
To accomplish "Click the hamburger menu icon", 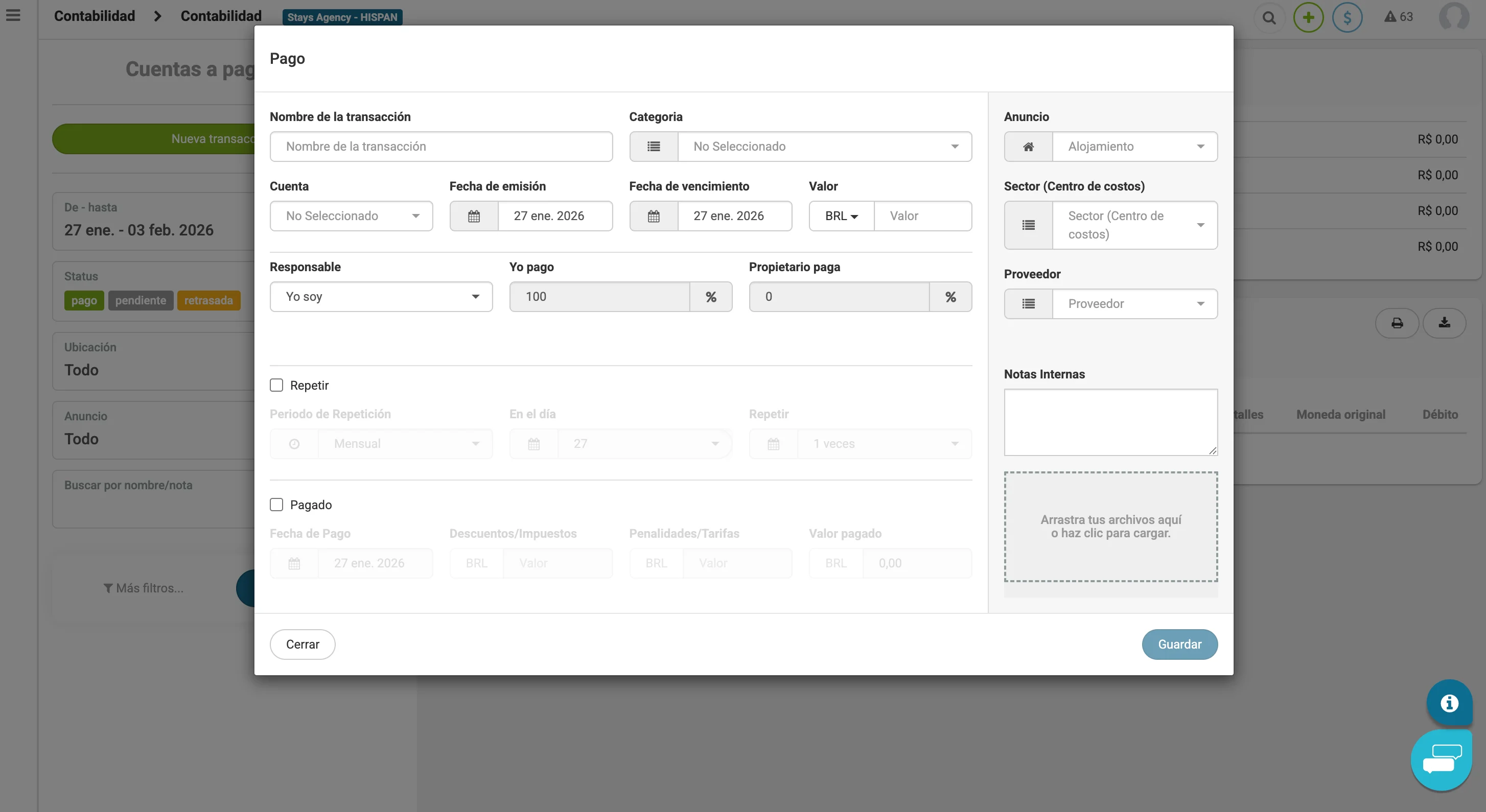I will point(13,15).
